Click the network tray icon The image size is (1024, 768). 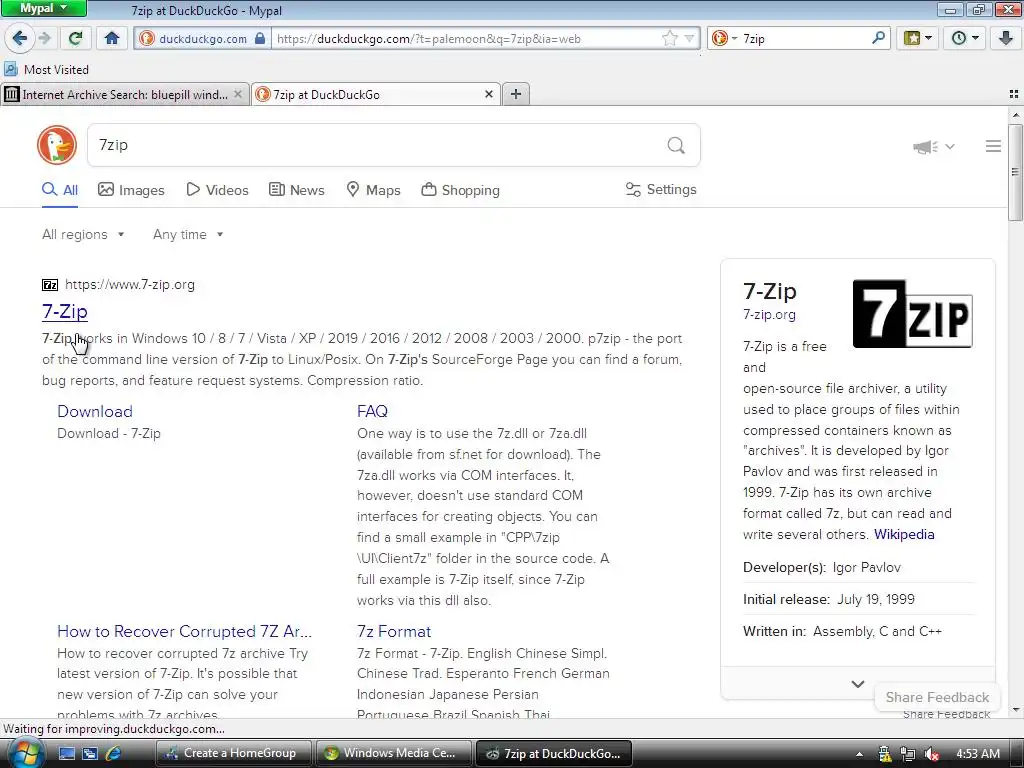pyautogui.click(x=908, y=754)
